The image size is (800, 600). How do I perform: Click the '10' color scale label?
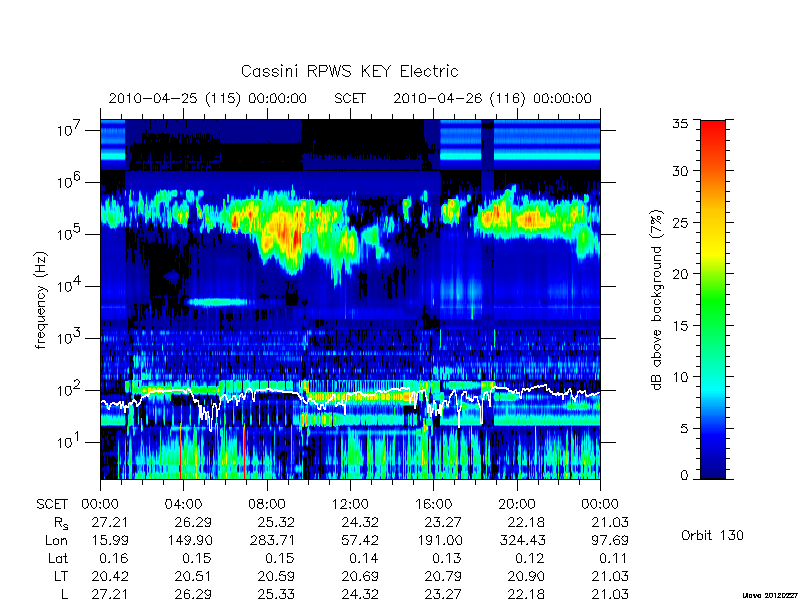pos(680,377)
